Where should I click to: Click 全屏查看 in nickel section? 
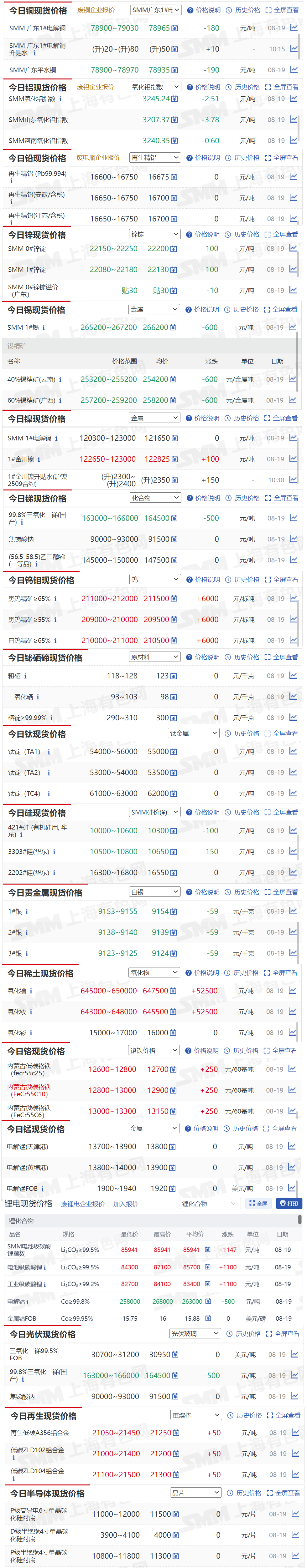[x=281, y=418]
